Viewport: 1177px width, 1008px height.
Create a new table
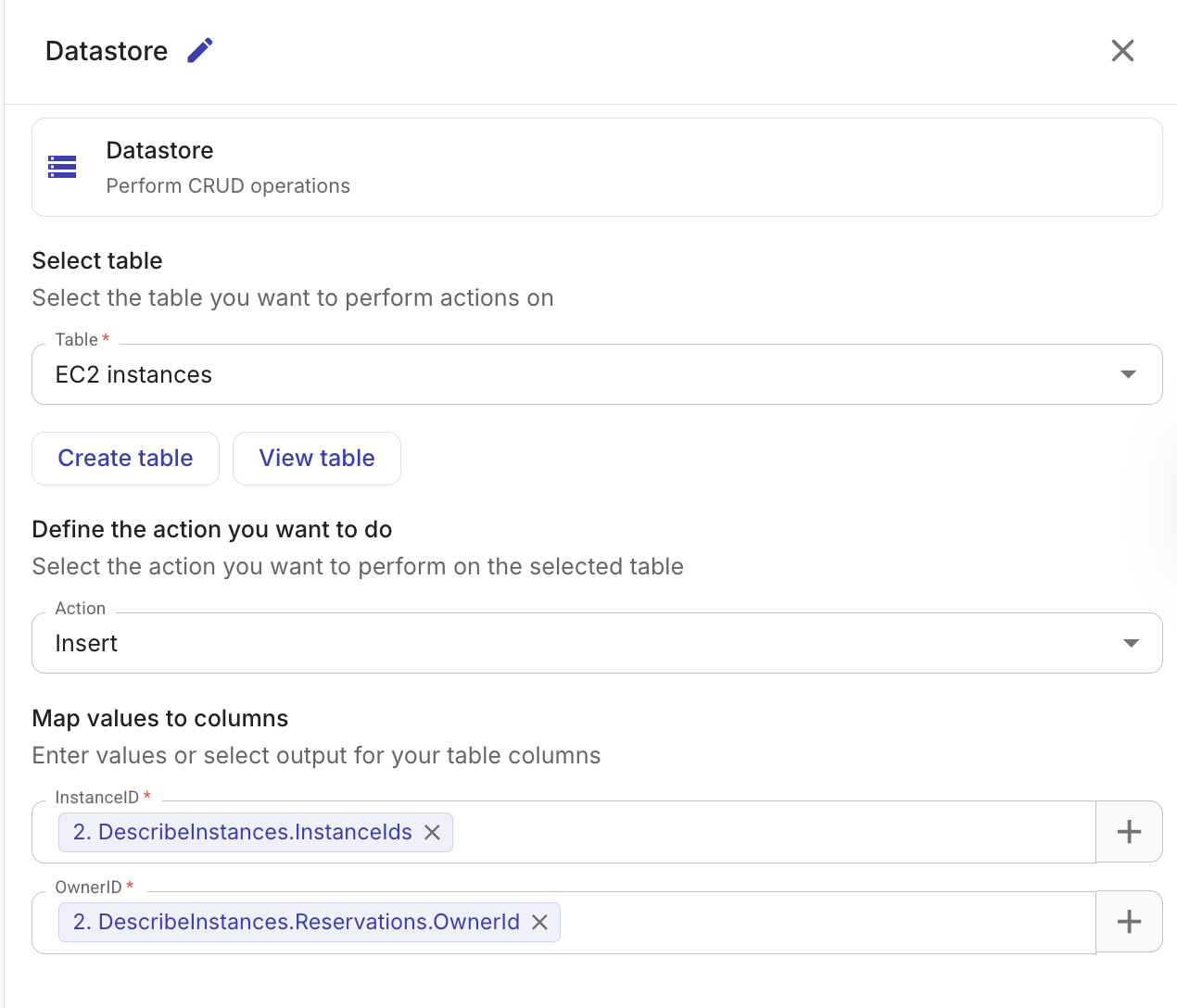point(125,458)
